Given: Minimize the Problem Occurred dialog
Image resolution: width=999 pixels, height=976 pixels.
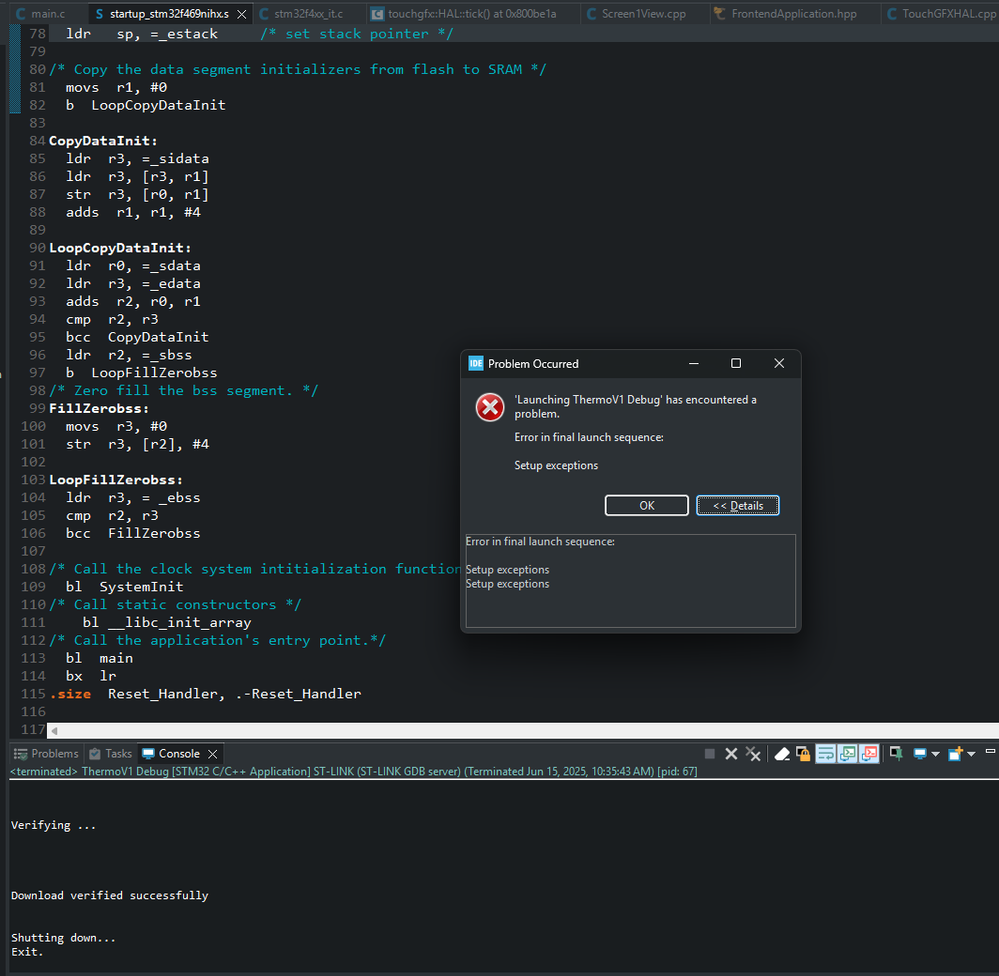Looking at the screenshot, I should [x=694, y=363].
